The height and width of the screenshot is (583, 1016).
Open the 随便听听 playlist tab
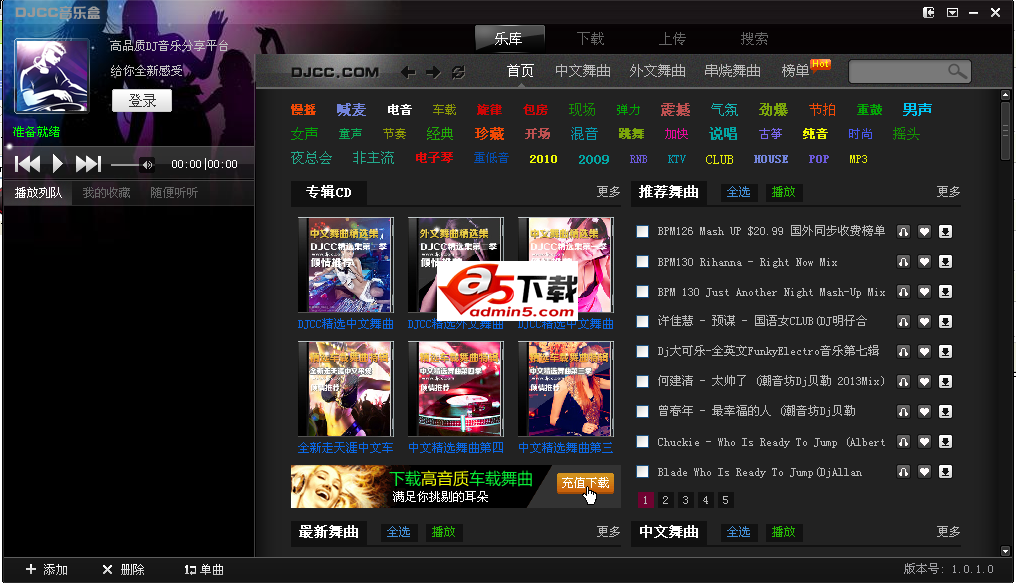[x=174, y=192]
